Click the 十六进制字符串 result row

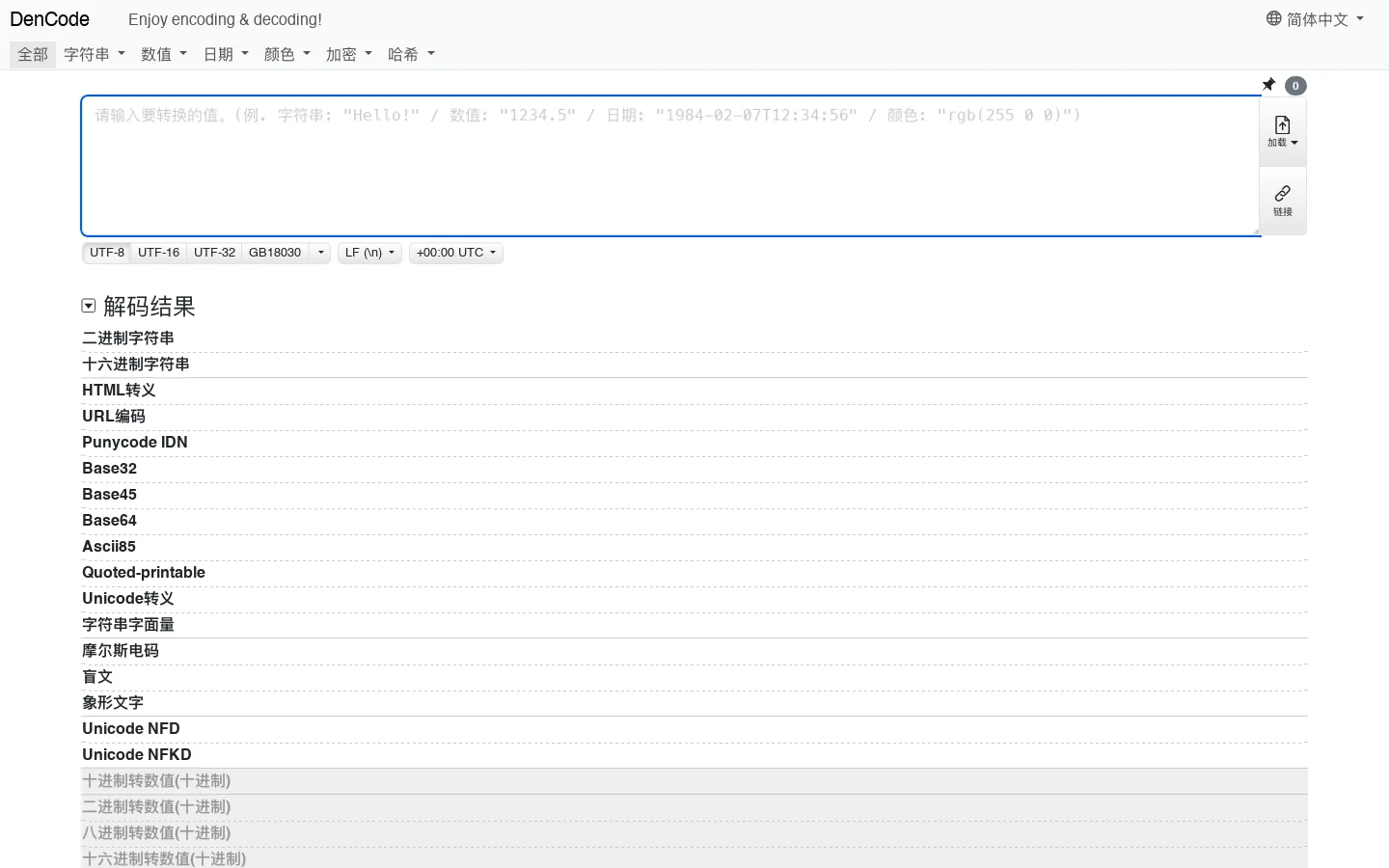(694, 365)
